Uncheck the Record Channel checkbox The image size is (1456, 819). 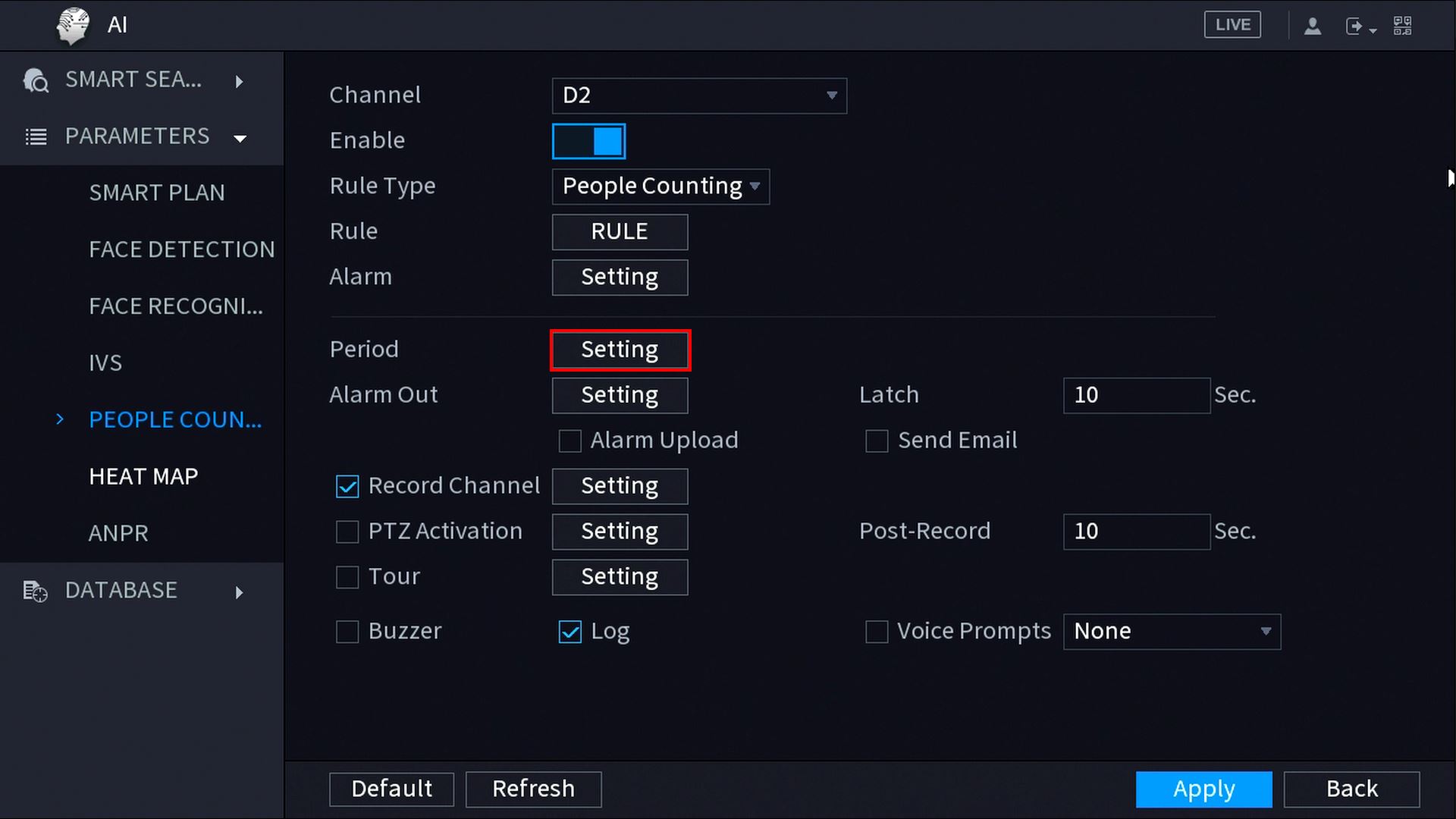347,486
